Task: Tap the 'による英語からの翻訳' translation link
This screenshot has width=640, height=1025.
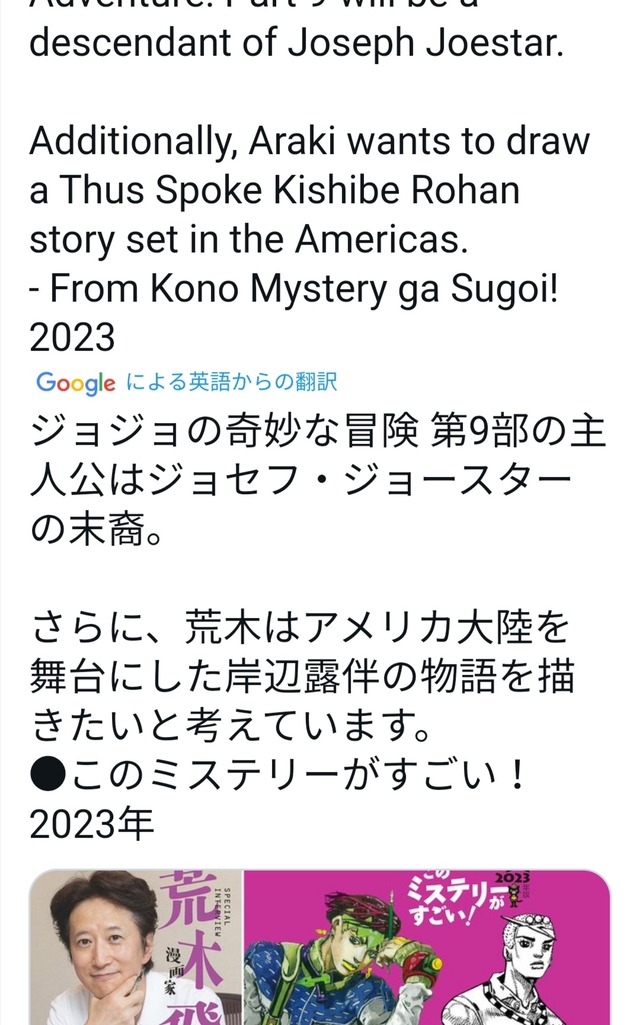Action: [232, 382]
